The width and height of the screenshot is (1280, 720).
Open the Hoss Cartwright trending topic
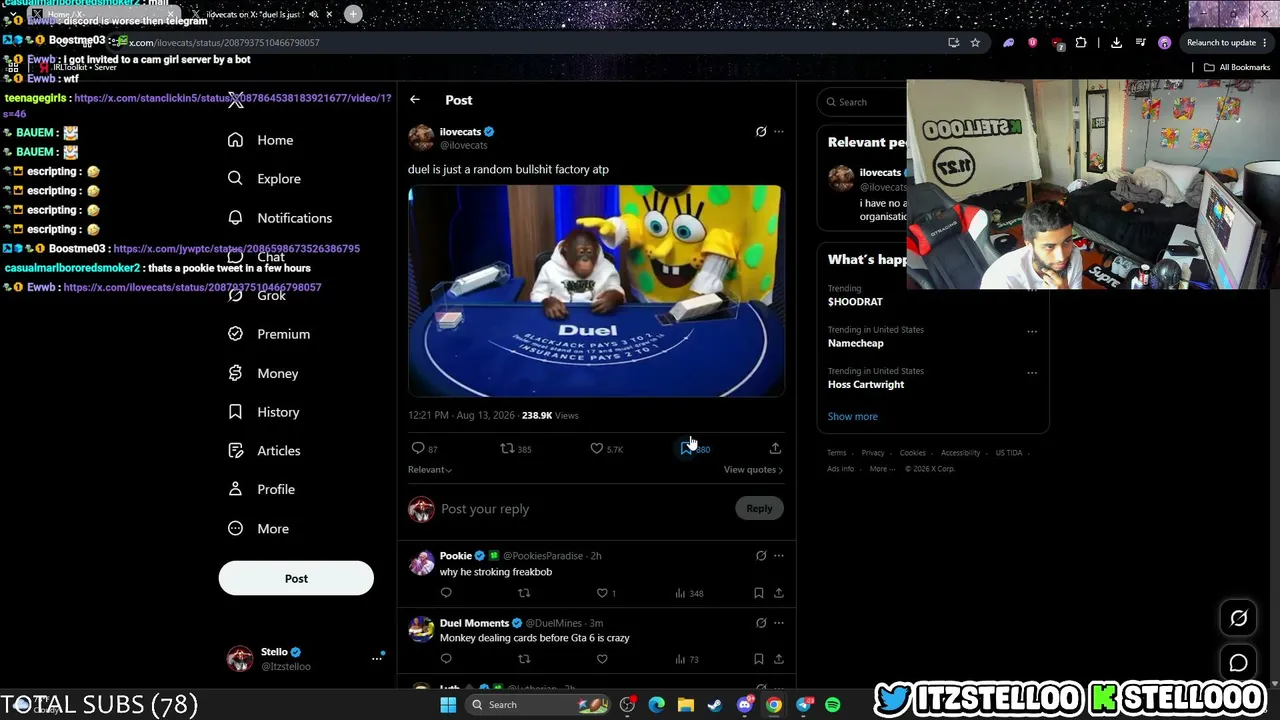click(x=866, y=384)
